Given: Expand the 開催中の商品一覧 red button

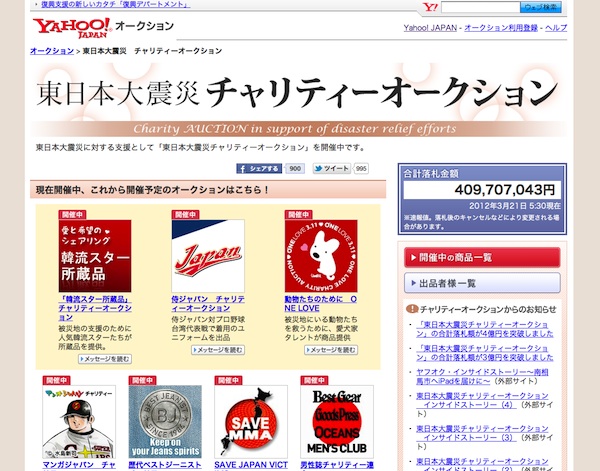Looking at the screenshot, I should click(x=482, y=257).
